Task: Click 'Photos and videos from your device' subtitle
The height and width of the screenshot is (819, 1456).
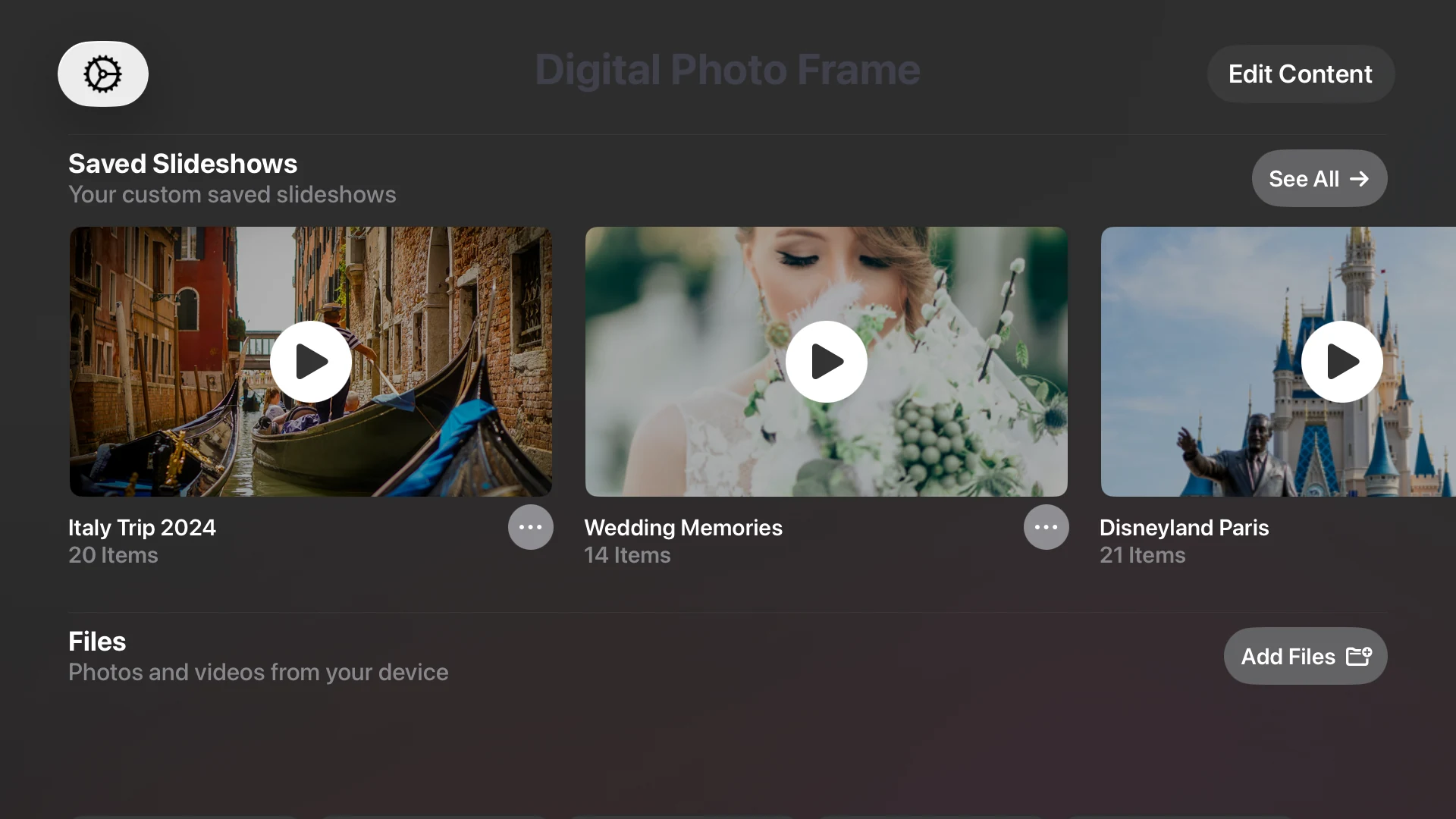Action: [259, 673]
